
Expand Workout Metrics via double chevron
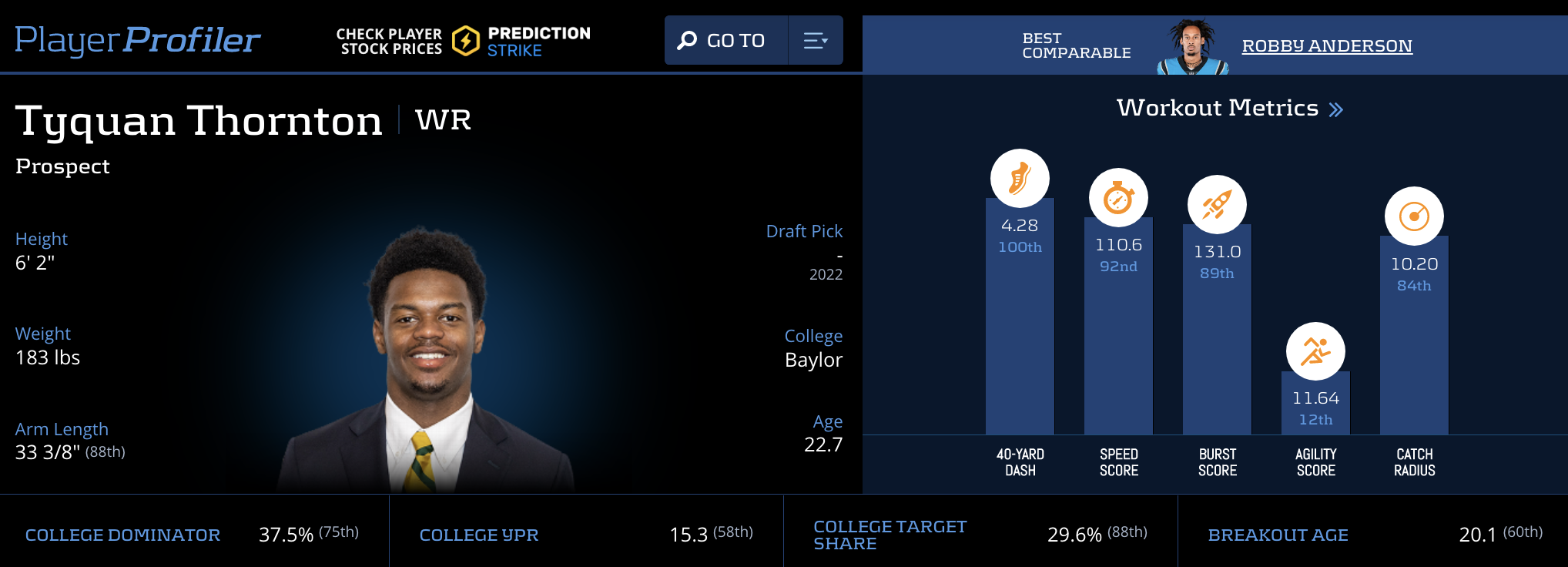point(1336,109)
